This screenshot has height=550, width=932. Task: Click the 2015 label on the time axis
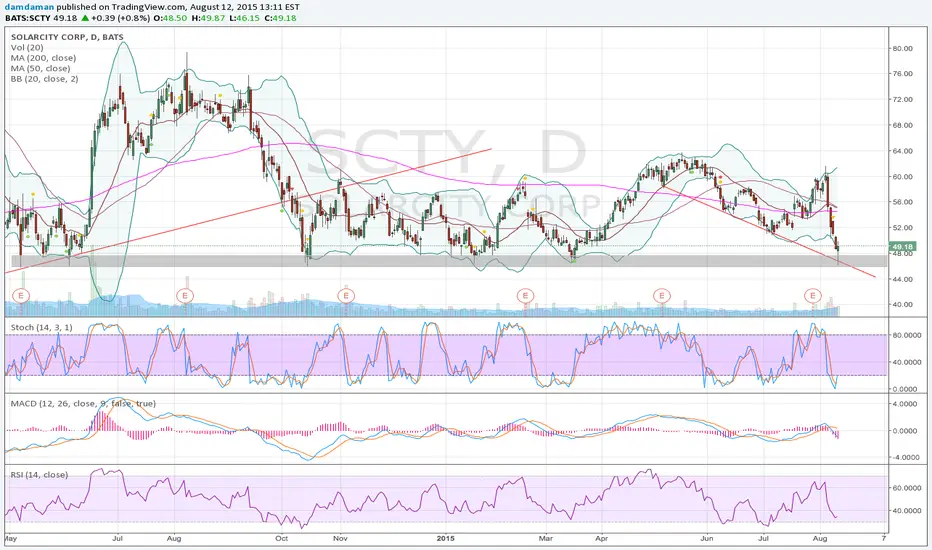pyautogui.click(x=445, y=539)
